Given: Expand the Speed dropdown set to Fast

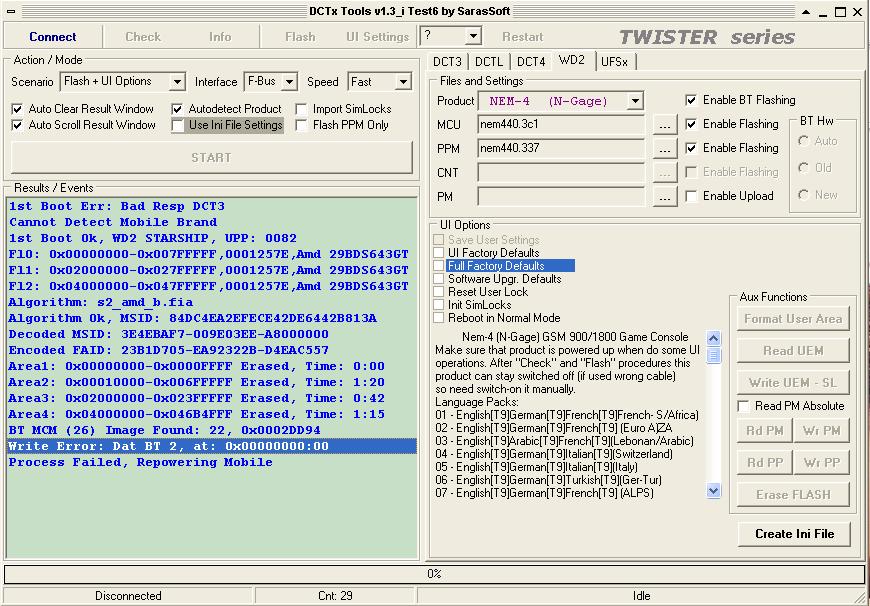Looking at the screenshot, I should tap(403, 82).
